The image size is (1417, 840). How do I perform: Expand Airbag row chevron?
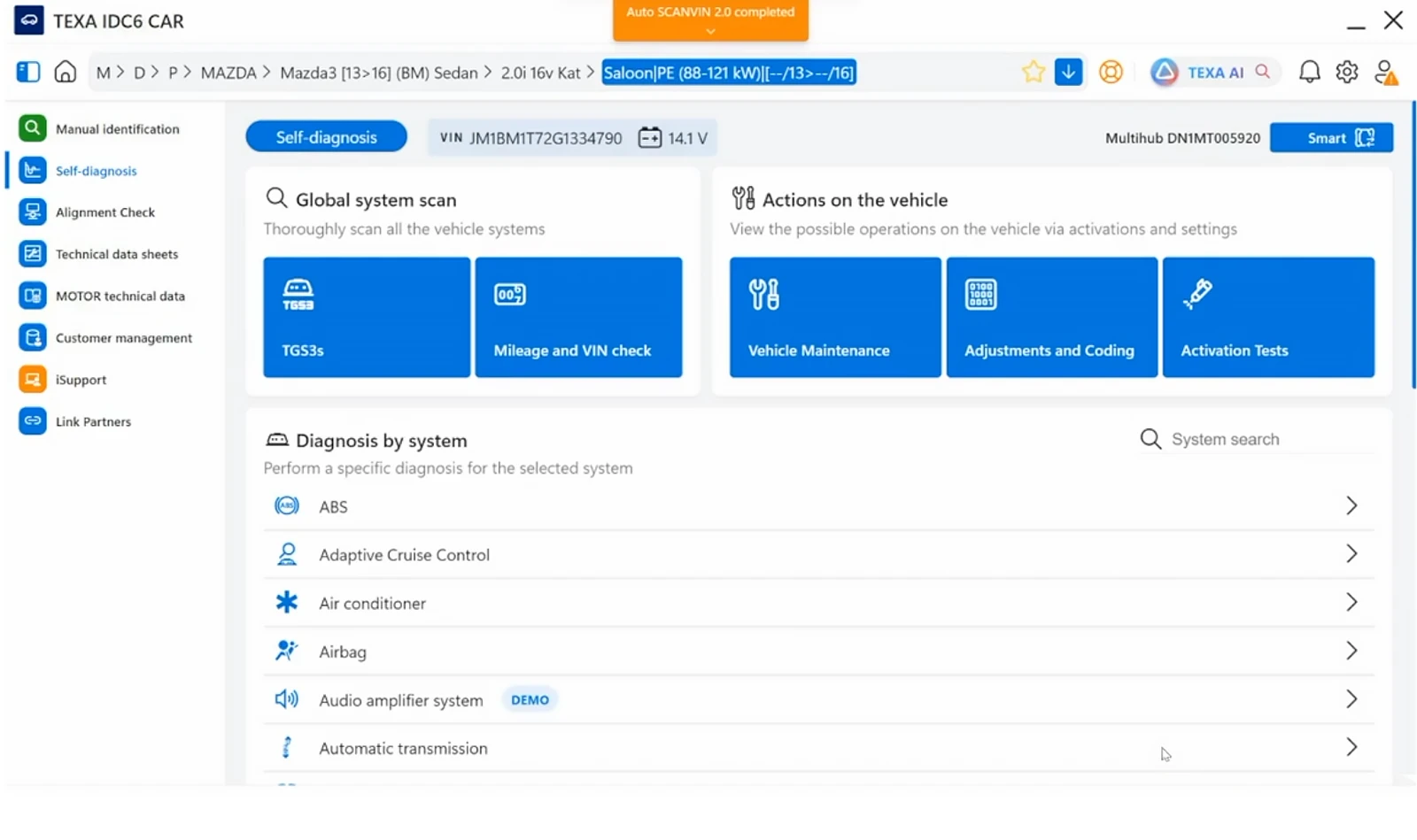click(1351, 651)
